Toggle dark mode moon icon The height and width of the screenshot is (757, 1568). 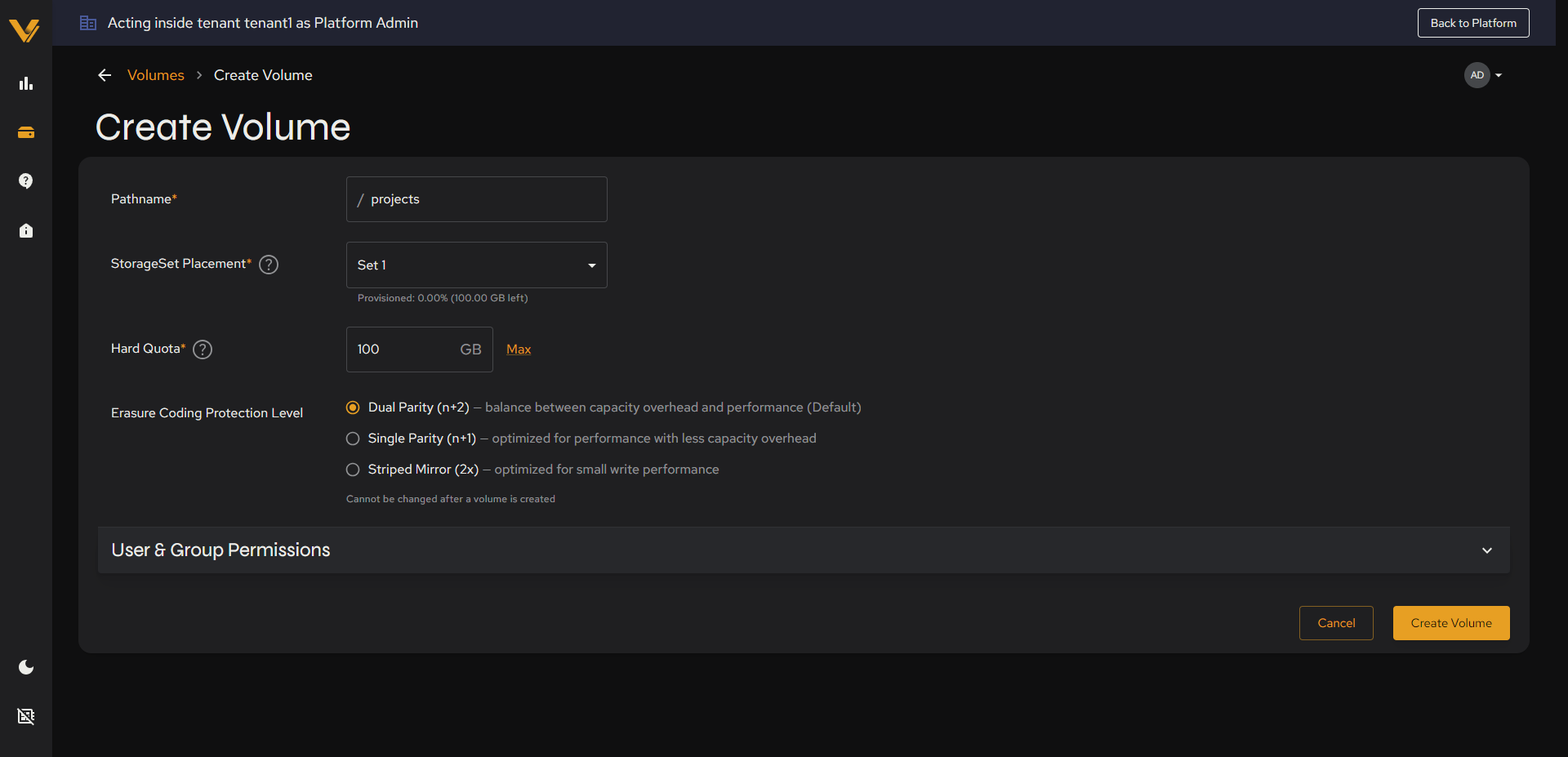click(26, 667)
